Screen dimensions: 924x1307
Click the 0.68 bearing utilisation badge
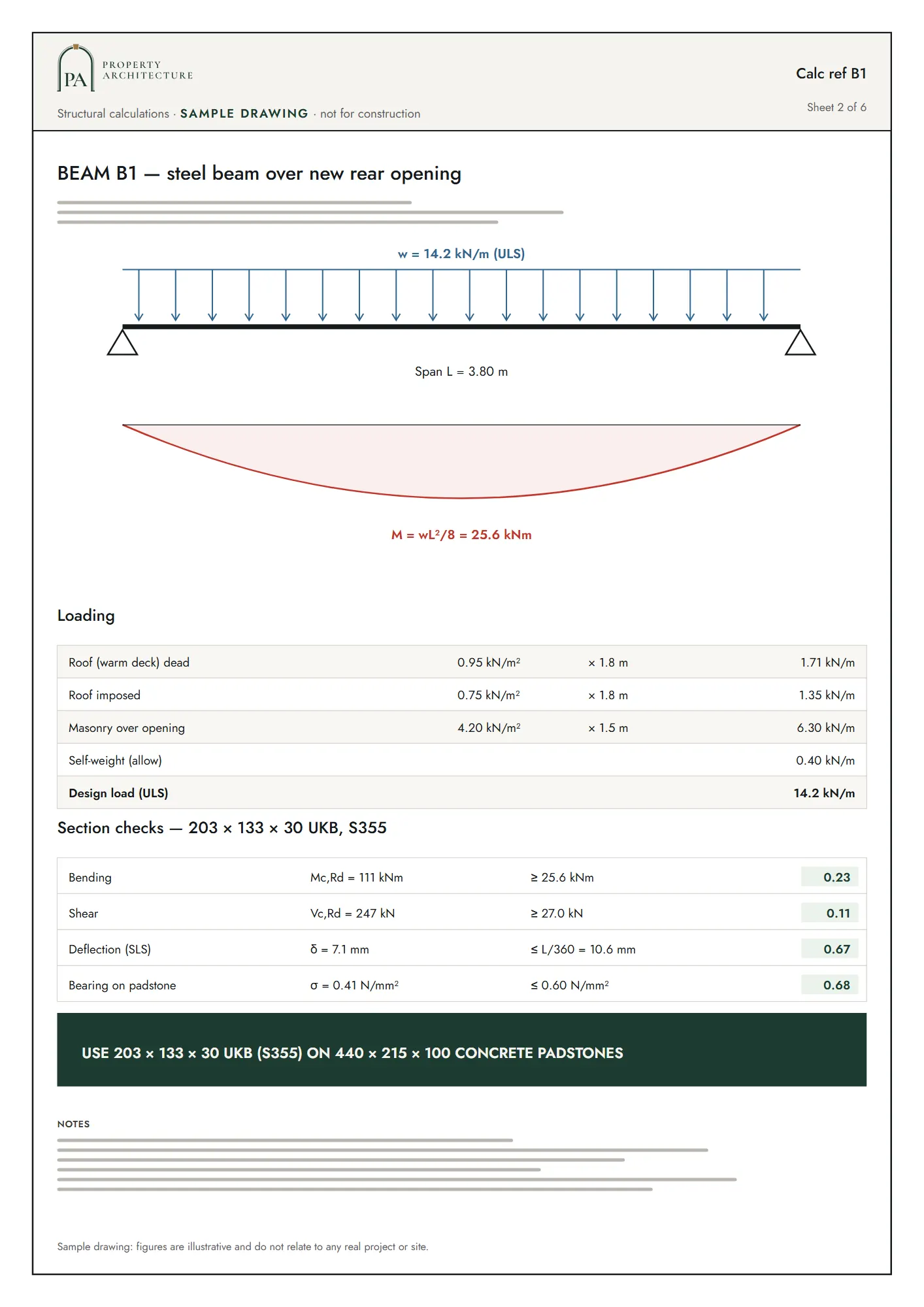(830, 985)
